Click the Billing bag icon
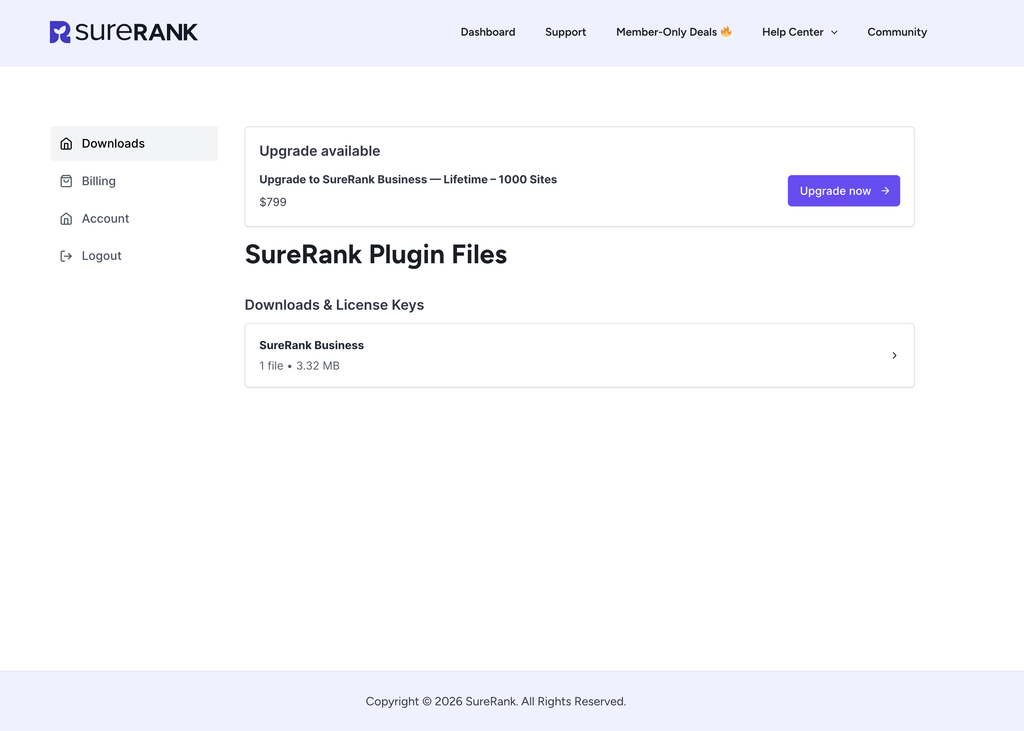This screenshot has width=1024, height=731. [x=66, y=181]
